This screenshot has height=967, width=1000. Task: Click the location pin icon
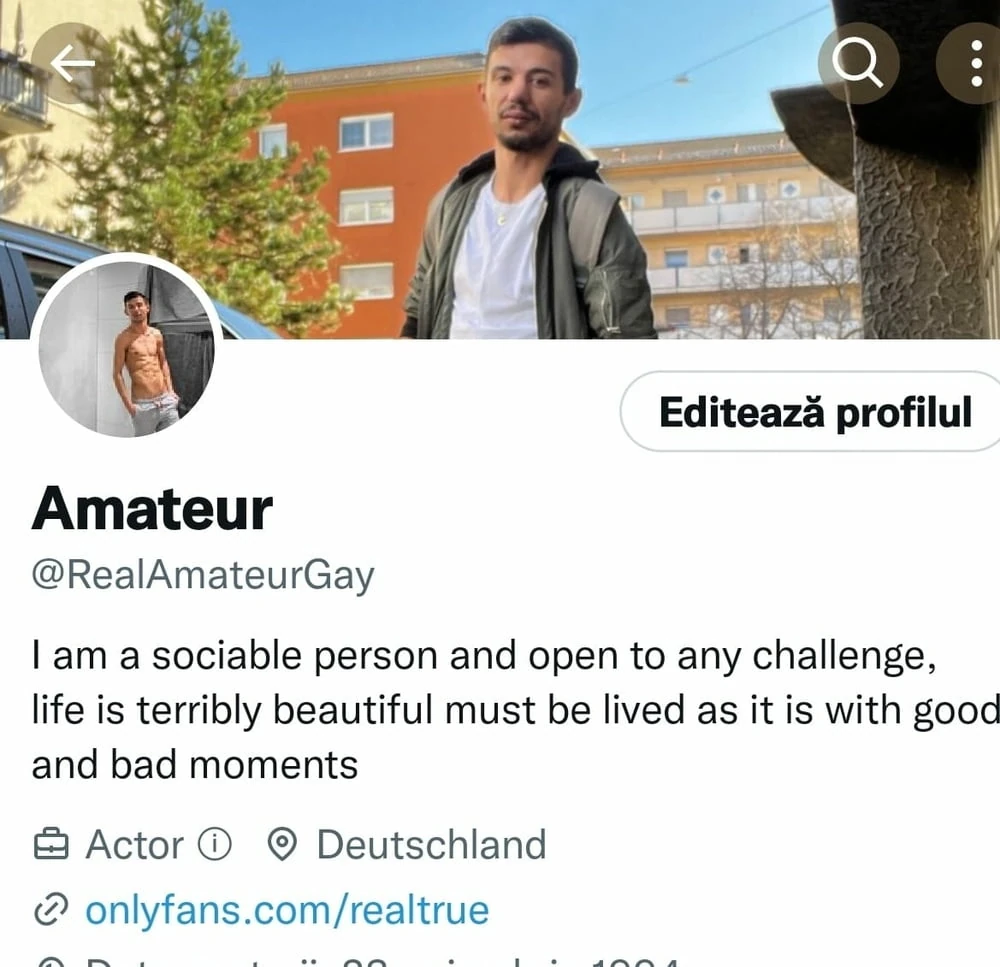coord(281,845)
